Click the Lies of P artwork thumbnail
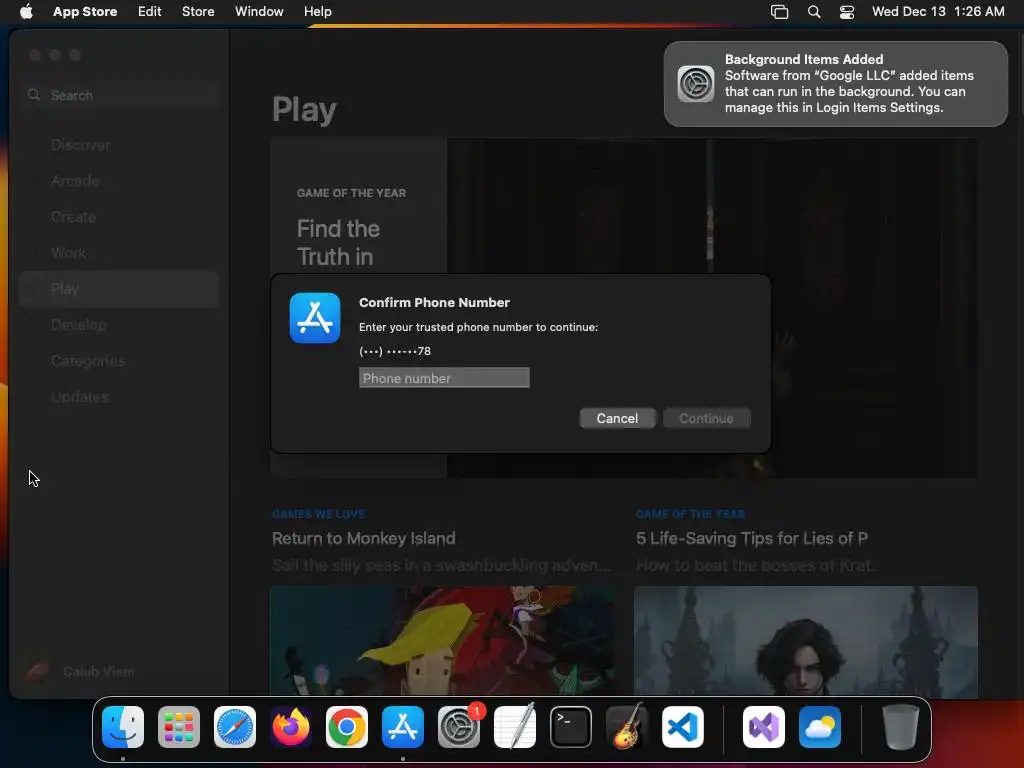This screenshot has height=768, width=1024. pyautogui.click(x=806, y=642)
